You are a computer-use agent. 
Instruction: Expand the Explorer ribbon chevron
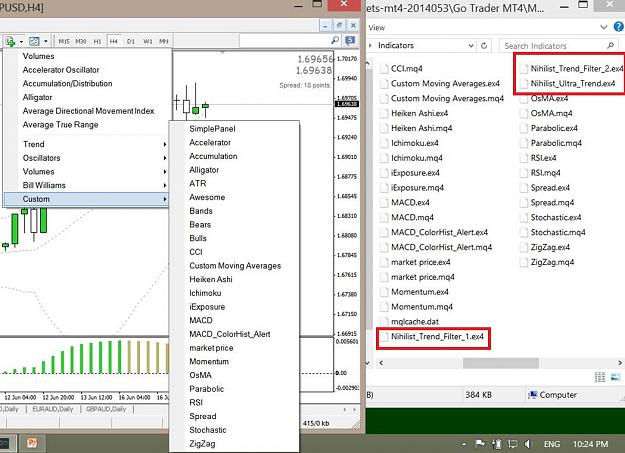tap(604, 27)
